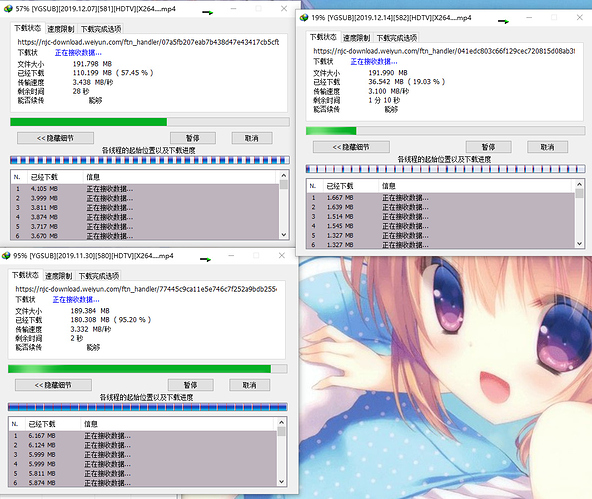592x499 pixels.
Task: Select thread row showing 3.874 MB
Action: [146, 217]
